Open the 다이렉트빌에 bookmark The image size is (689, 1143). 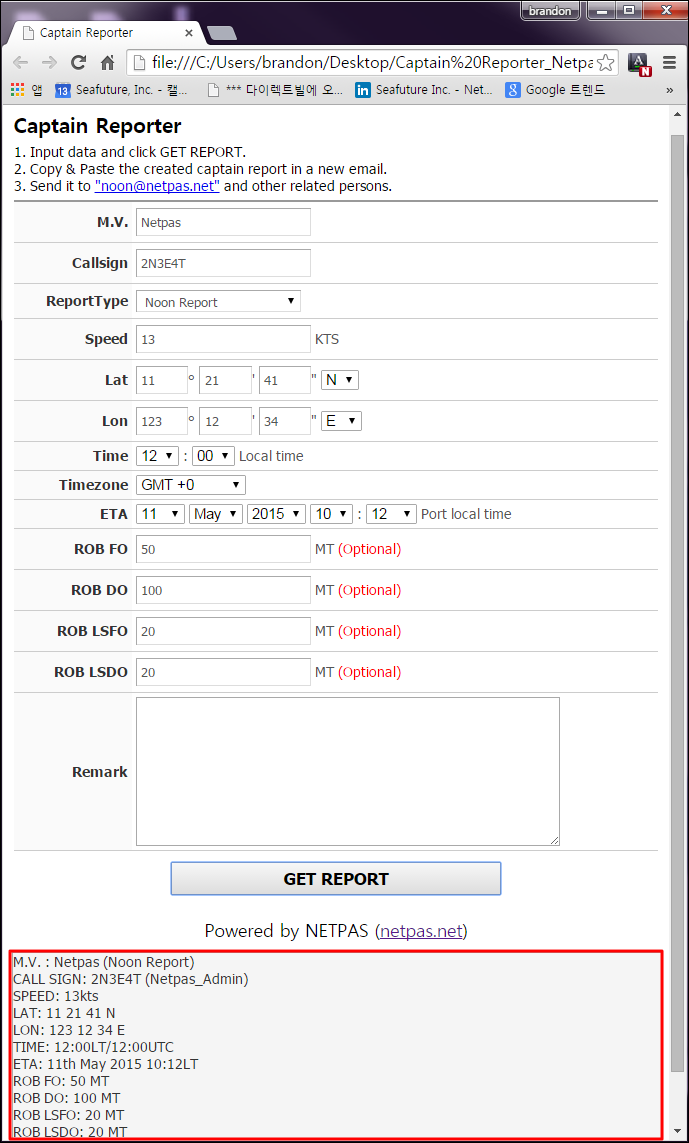276,90
